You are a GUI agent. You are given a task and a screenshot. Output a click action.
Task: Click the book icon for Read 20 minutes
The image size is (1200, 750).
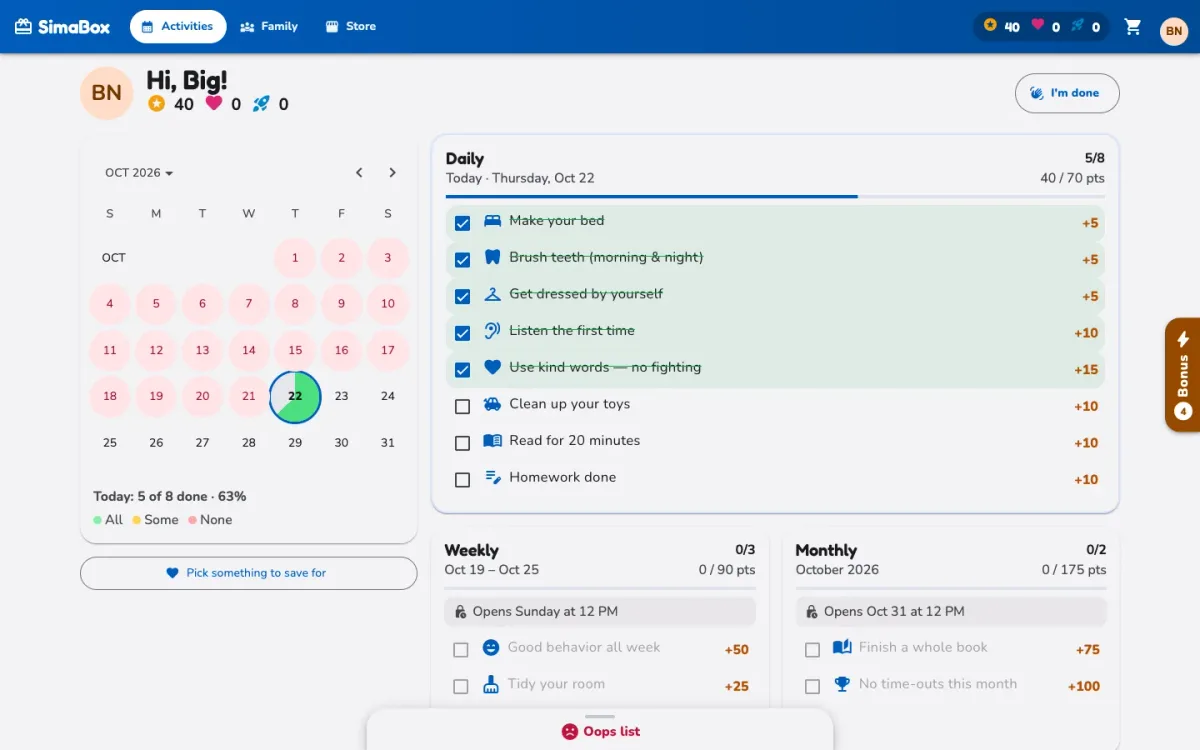tap(492, 441)
